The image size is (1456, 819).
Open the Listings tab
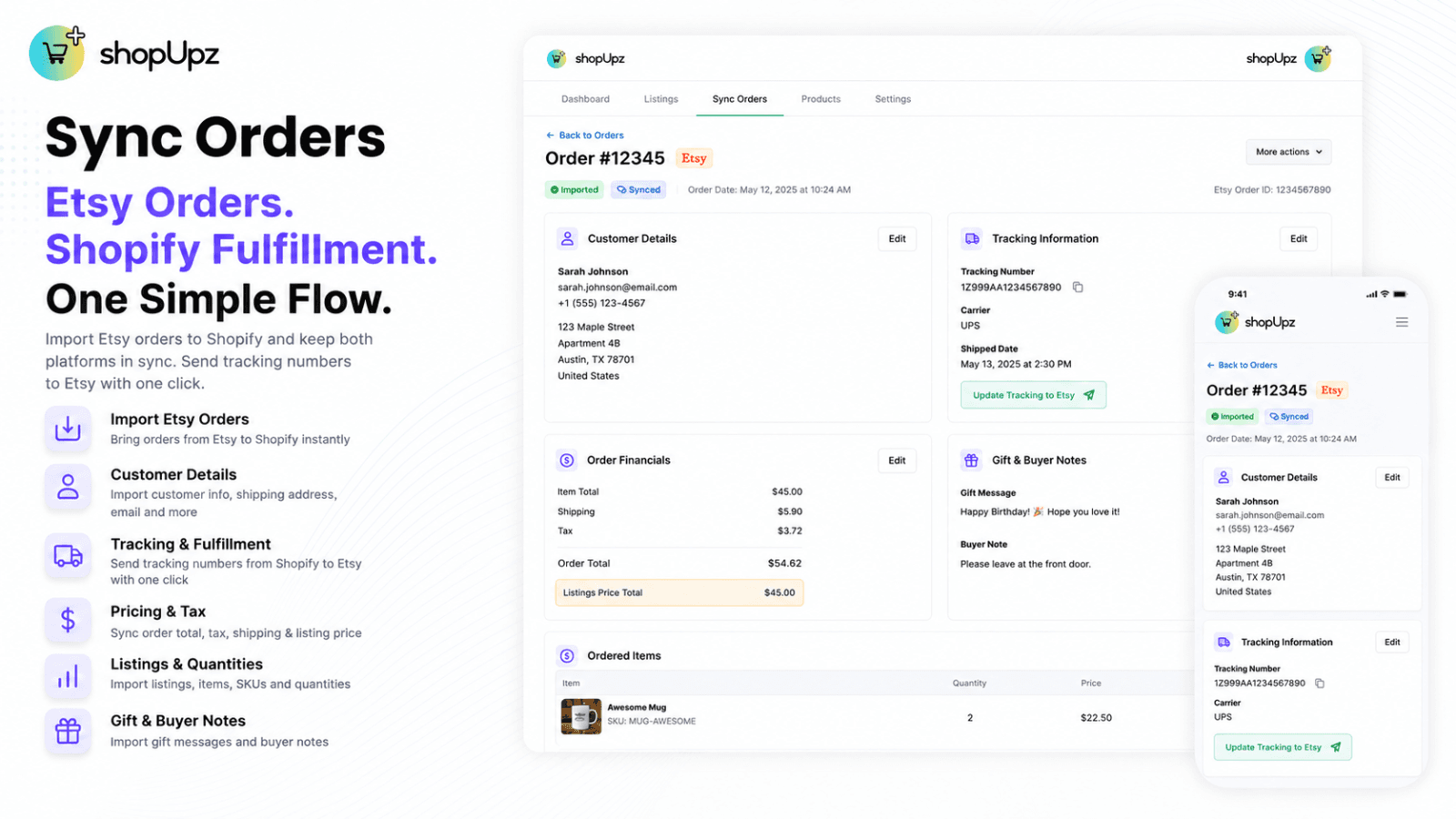[661, 99]
